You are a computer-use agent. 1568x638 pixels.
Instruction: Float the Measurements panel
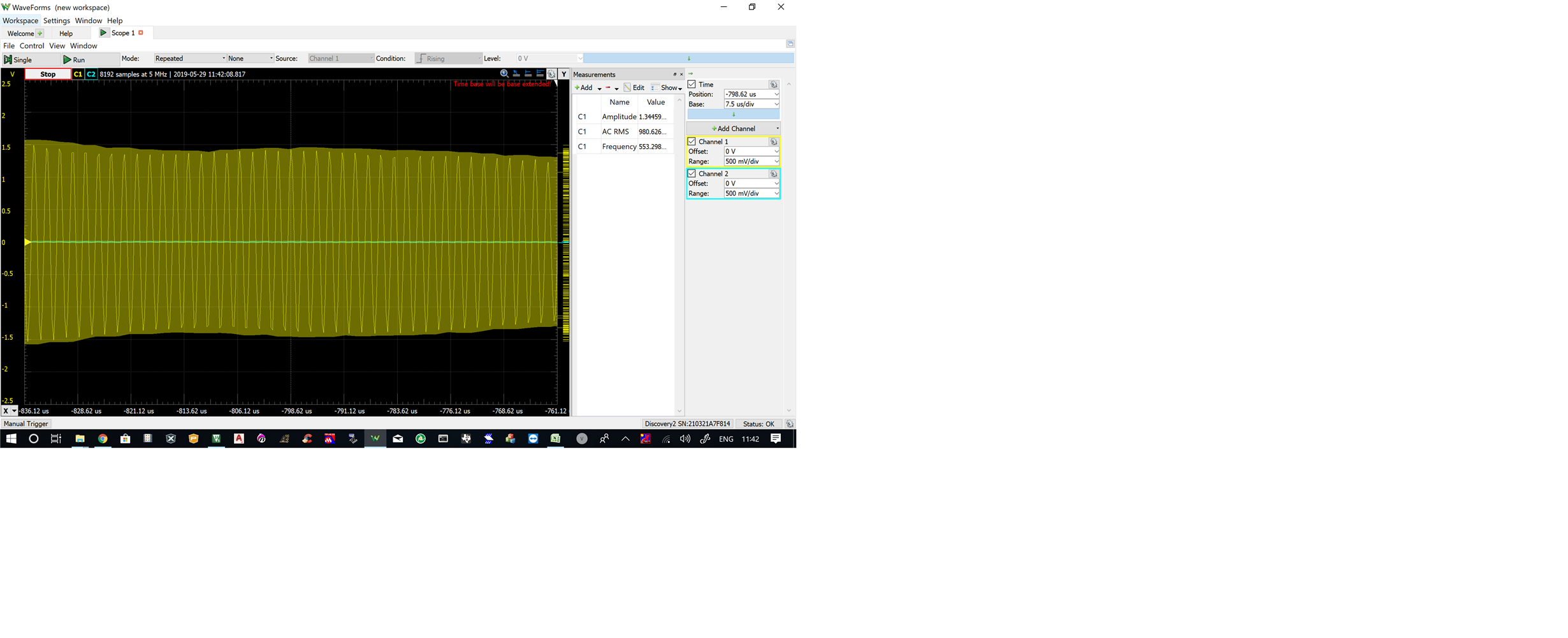(674, 75)
